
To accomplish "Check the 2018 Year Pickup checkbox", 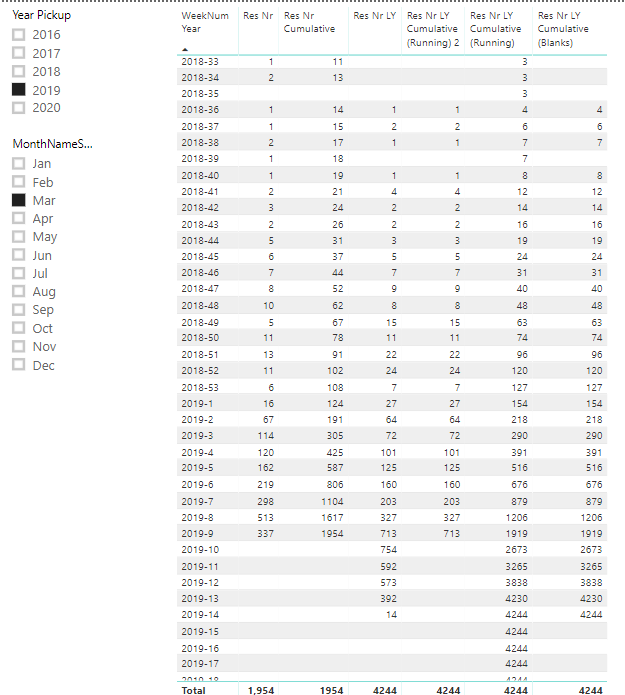I will [19, 71].
